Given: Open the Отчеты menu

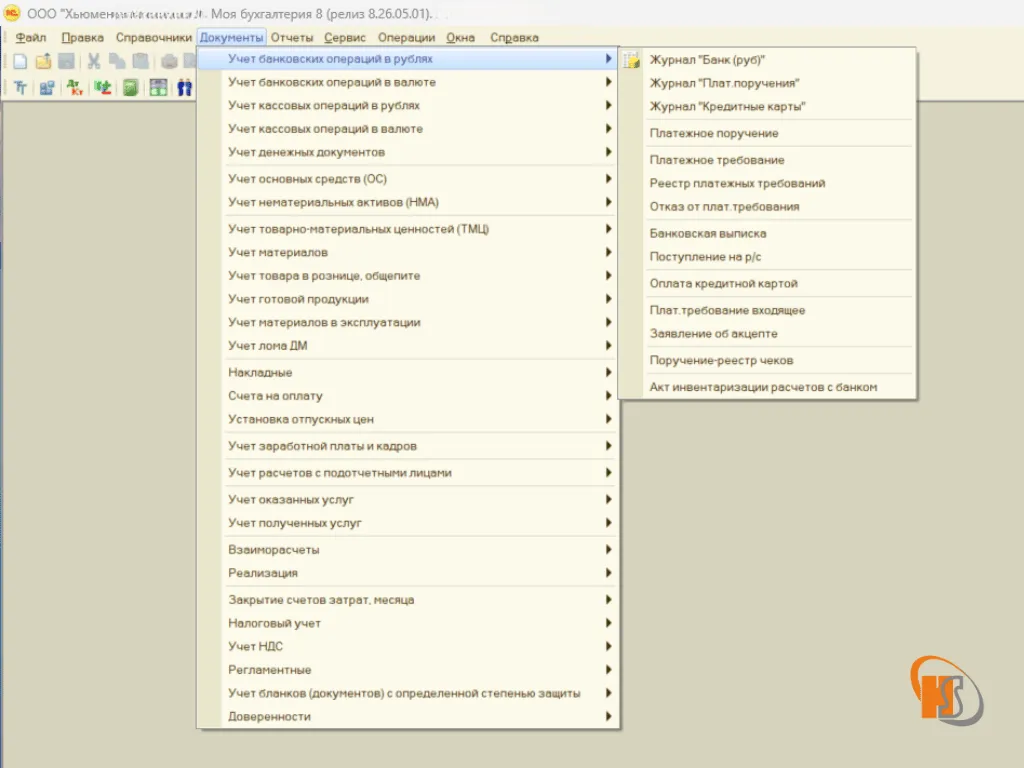Looking at the screenshot, I should coord(292,37).
